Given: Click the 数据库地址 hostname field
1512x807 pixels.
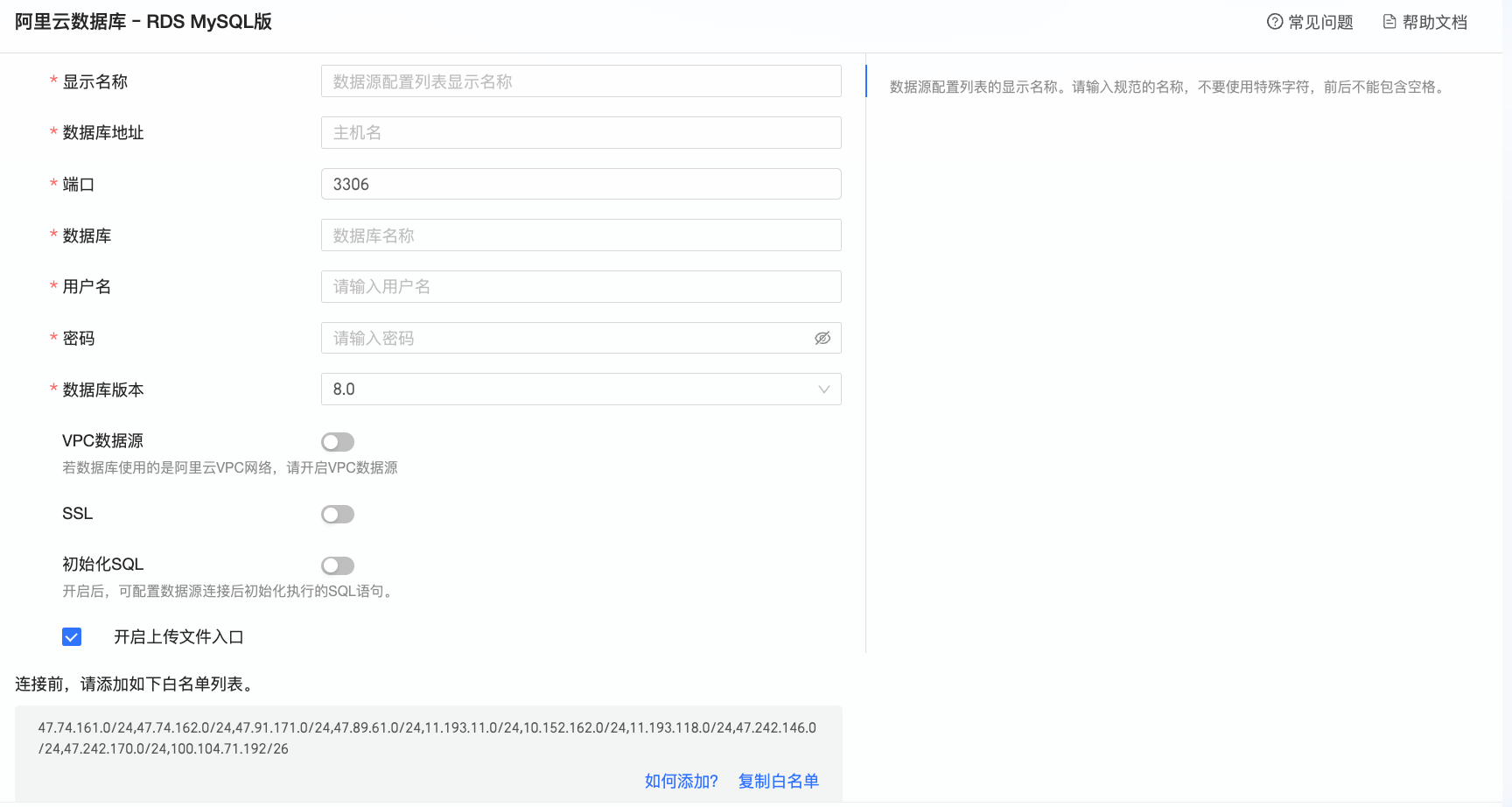Looking at the screenshot, I should (x=581, y=132).
